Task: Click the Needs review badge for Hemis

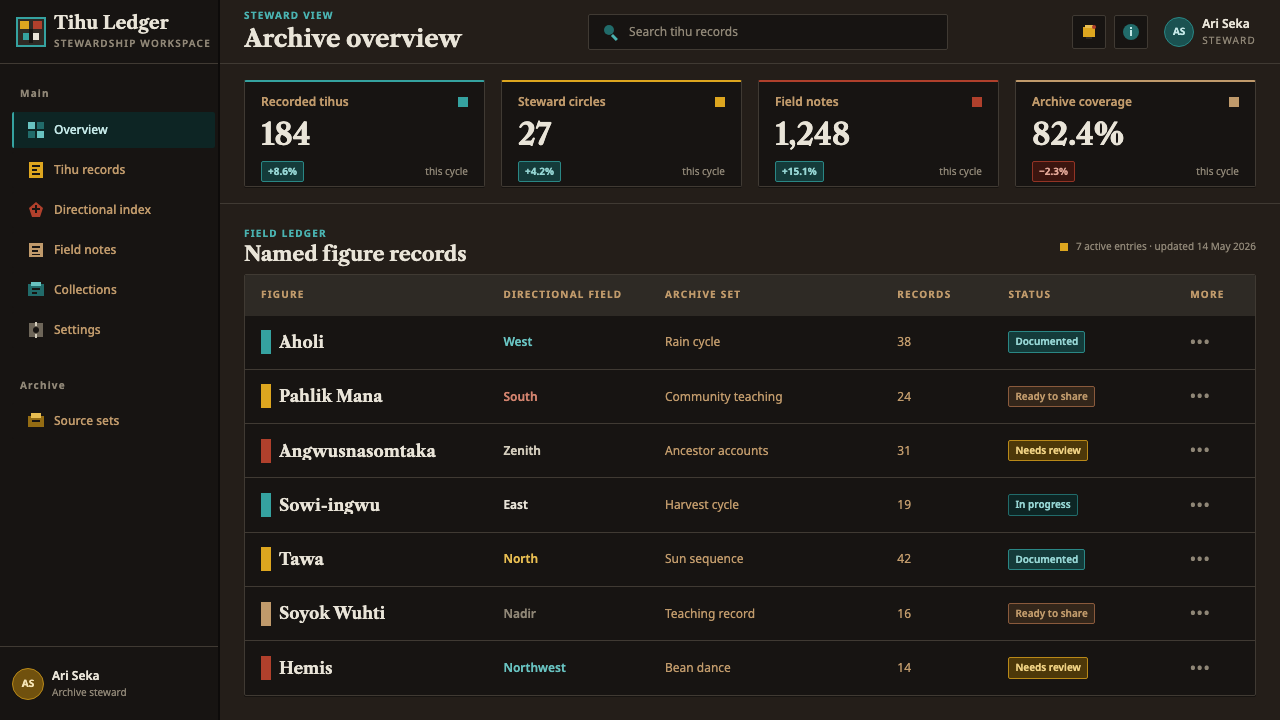Action: [1048, 668]
